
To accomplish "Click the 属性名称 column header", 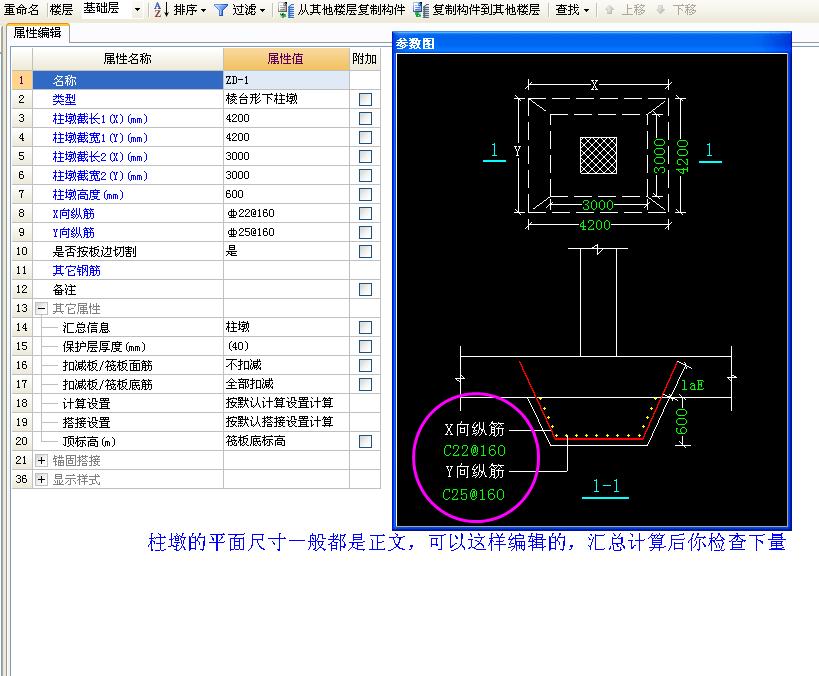I will [127, 59].
